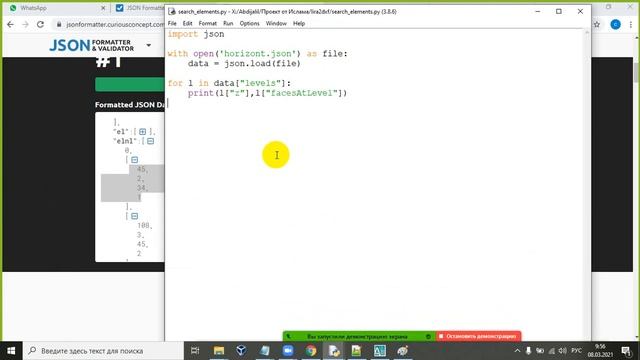
Task: Open Chrome's three-dot menu
Action: click(x=631, y=24)
